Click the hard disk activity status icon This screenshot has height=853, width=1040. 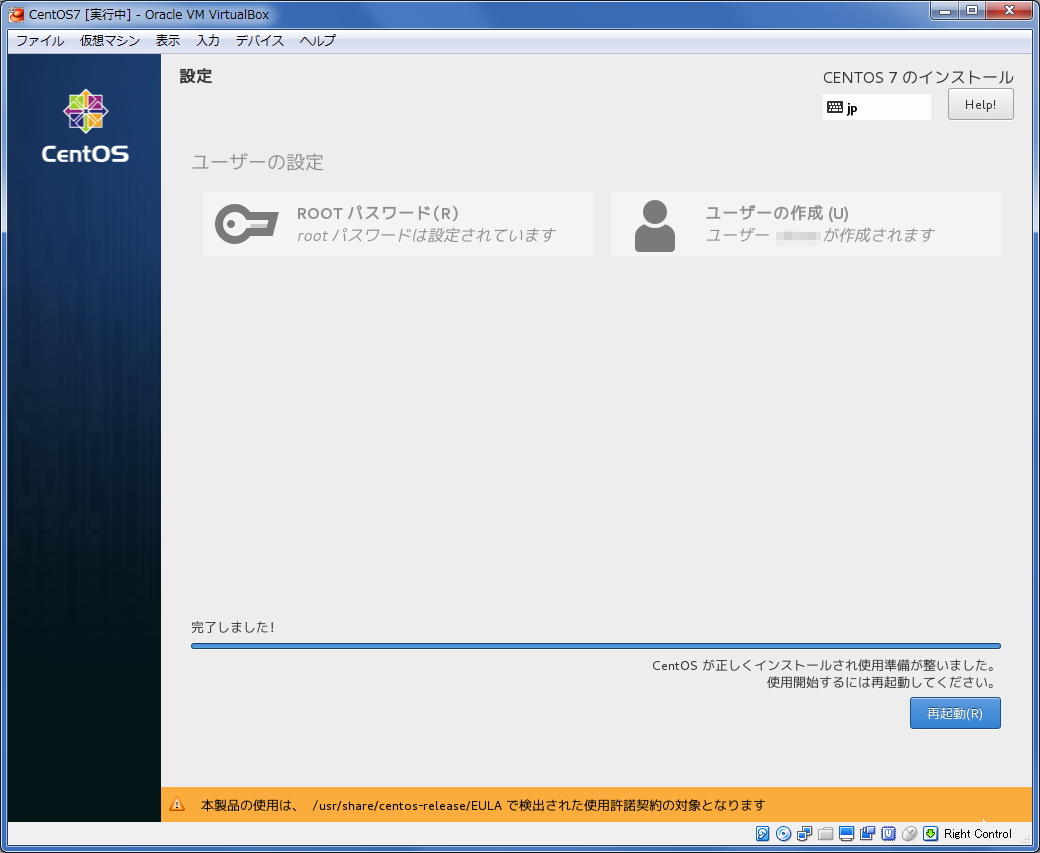pos(763,834)
